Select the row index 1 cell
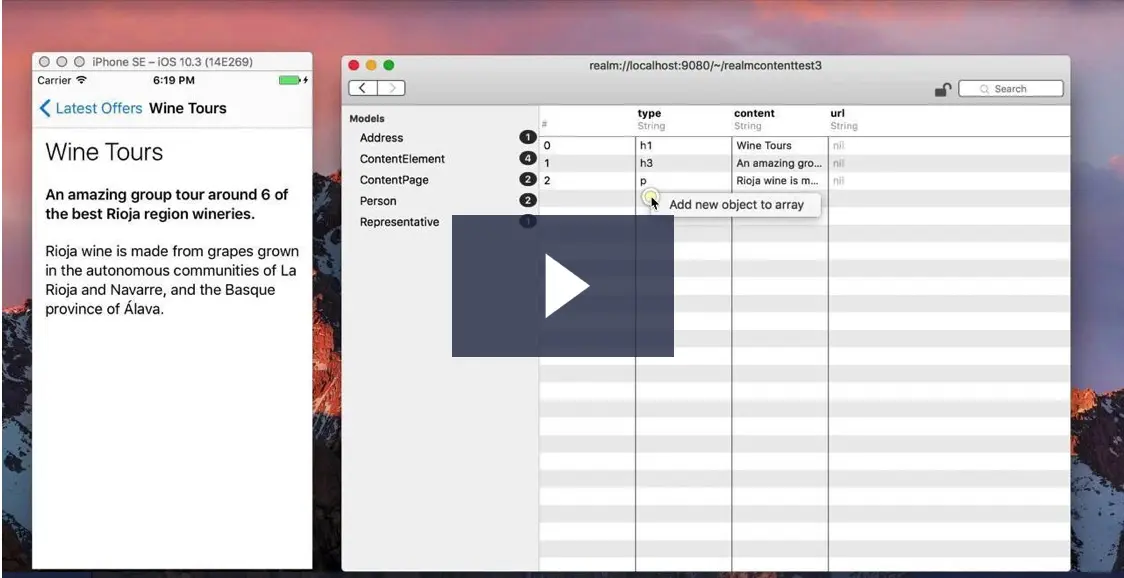1124x578 pixels. coord(587,164)
